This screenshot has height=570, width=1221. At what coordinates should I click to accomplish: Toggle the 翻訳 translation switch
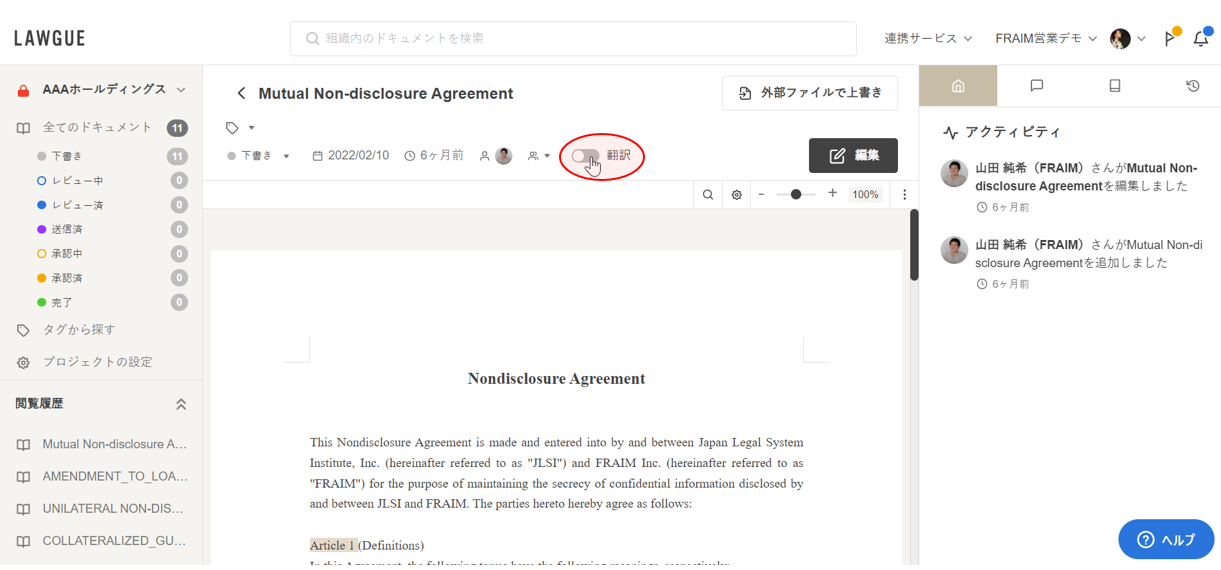(x=586, y=156)
